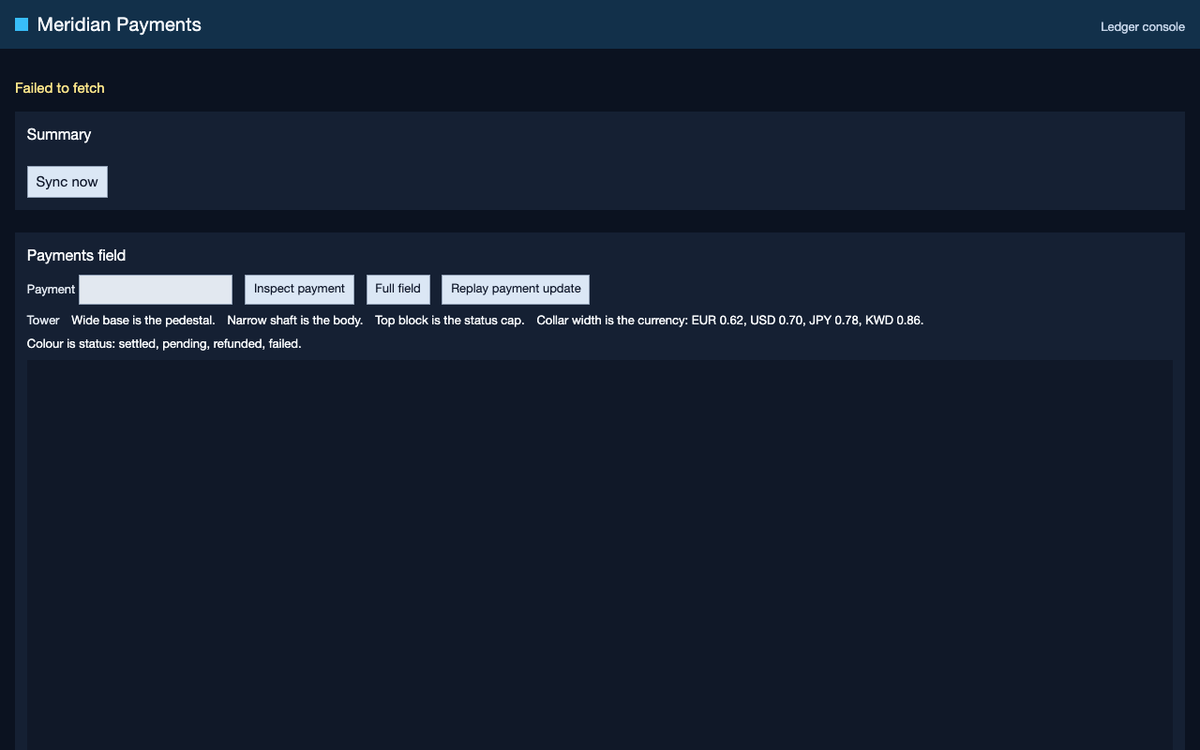The width and height of the screenshot is (1200, 750).
Task: Click the Ledger console label
Action: (x=1143, y=27)
